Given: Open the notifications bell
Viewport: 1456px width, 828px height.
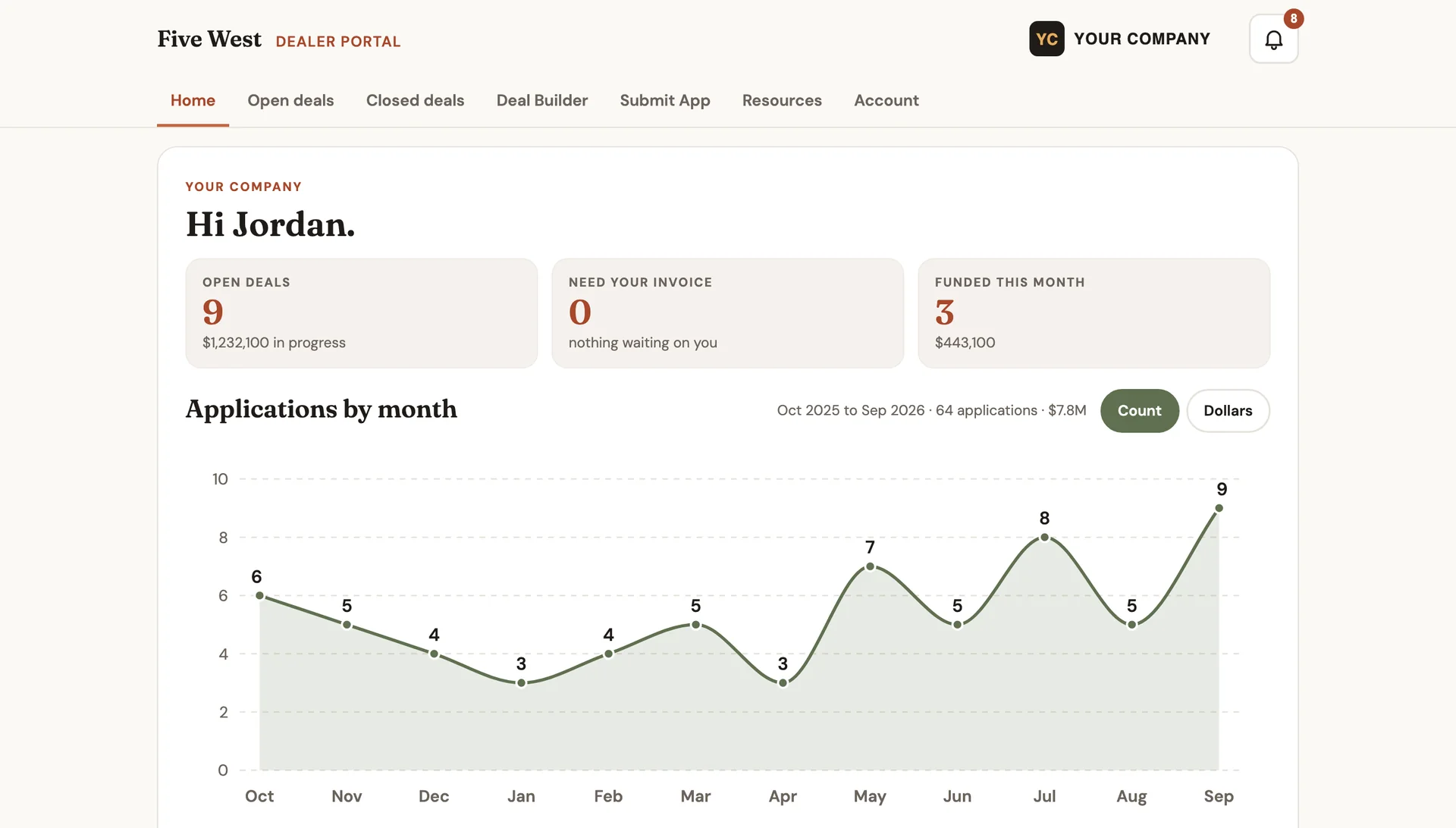Looking at the screenshot, I should [1273, 39].
